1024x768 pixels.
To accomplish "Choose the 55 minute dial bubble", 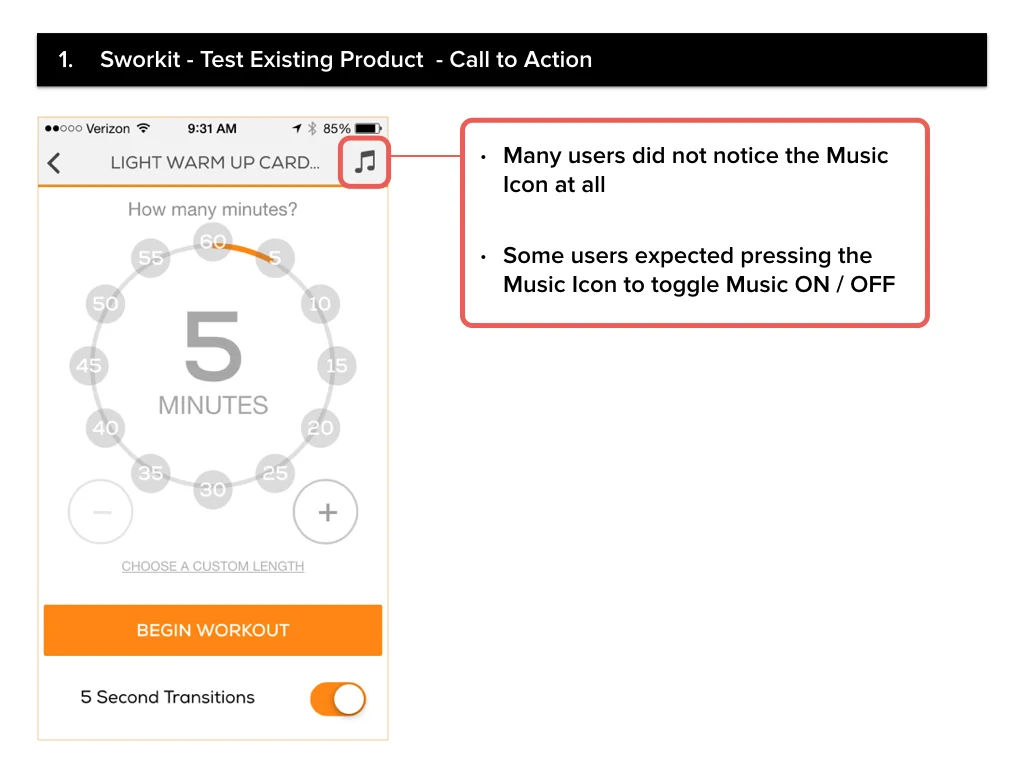I will click(151, 258).
